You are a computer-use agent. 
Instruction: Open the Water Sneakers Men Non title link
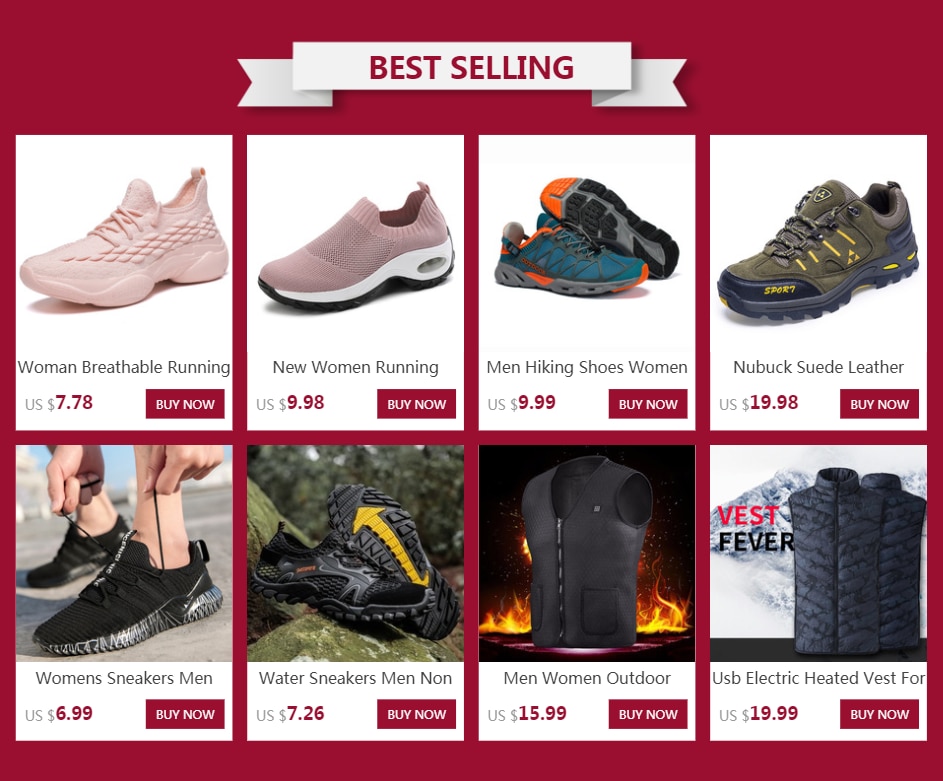(355, 678)
